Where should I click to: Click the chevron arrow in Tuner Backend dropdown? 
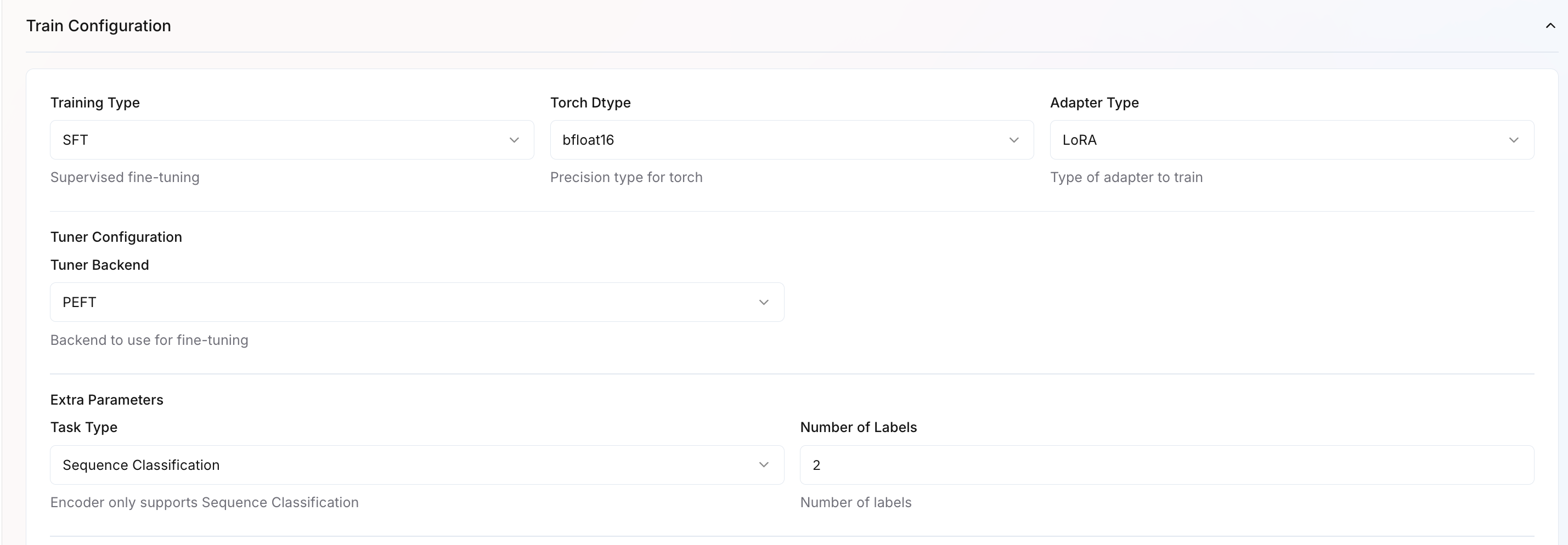[763, 302]
